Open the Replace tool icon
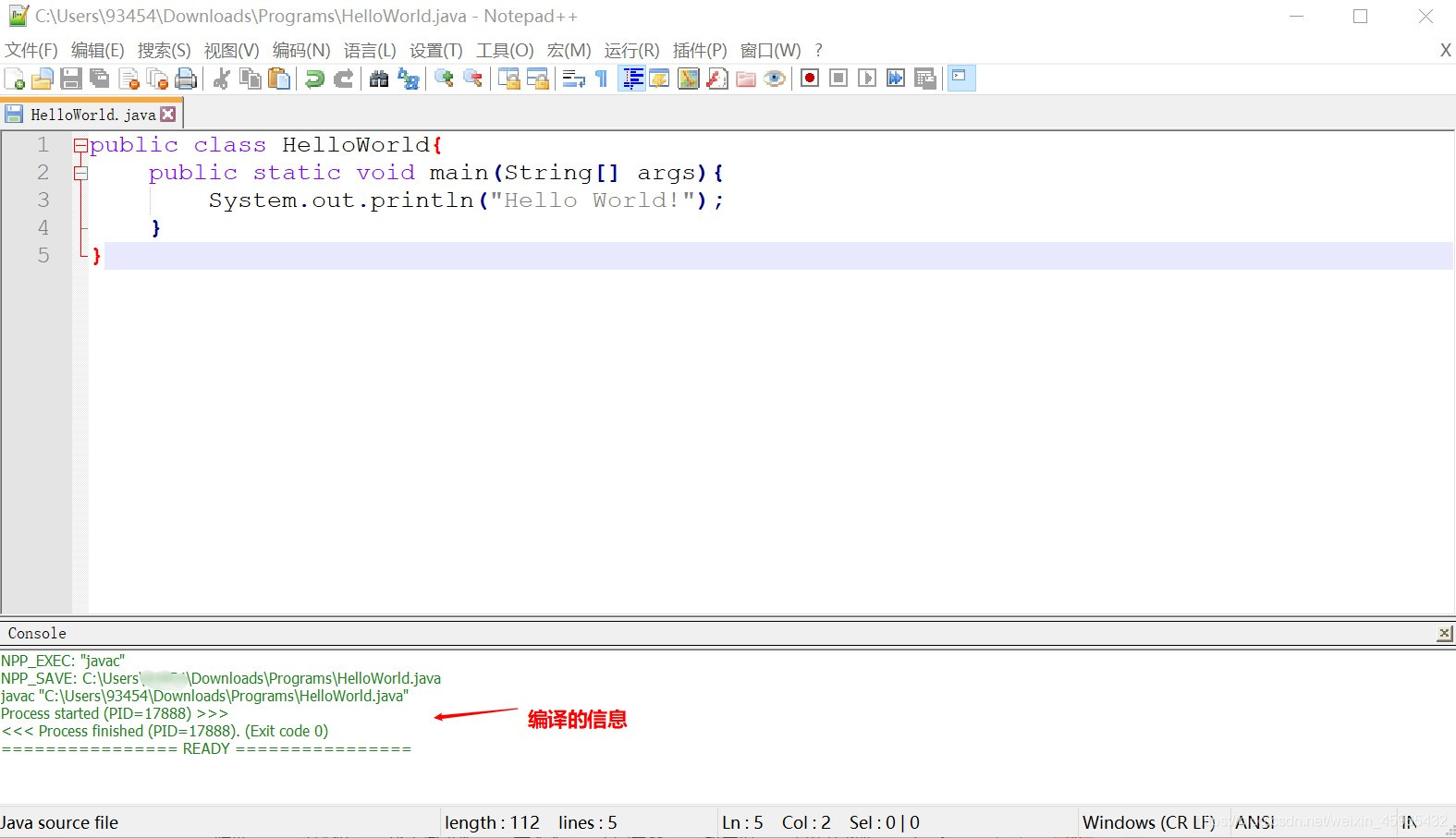The height and width of the screenshot is (838, 1456). [408, 79]
